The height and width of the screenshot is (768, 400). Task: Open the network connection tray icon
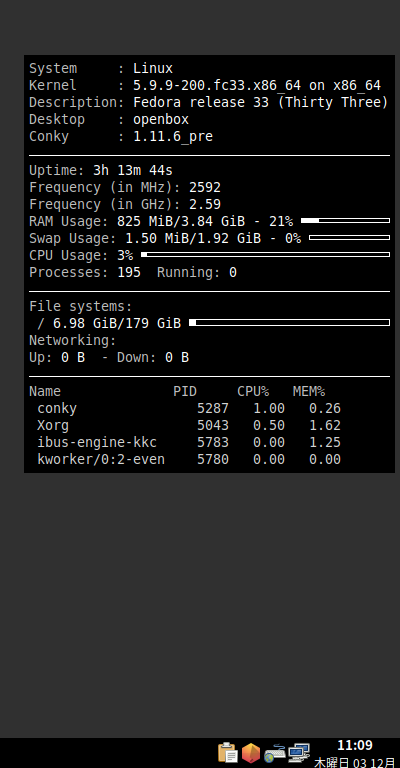click(299, 753)
